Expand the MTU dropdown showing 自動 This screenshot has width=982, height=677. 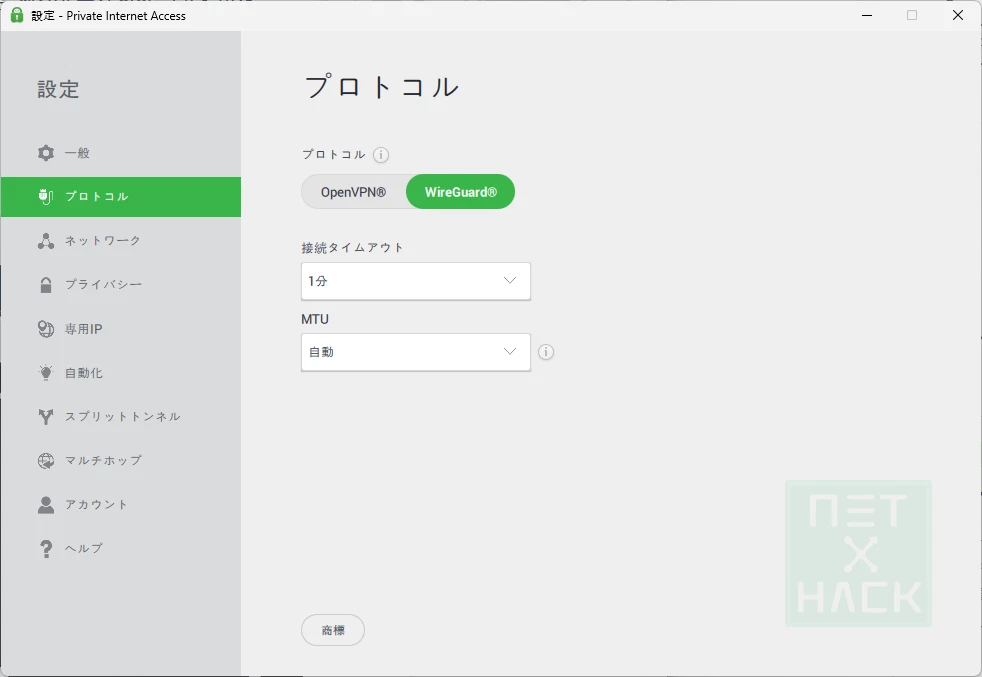[415, 352]
